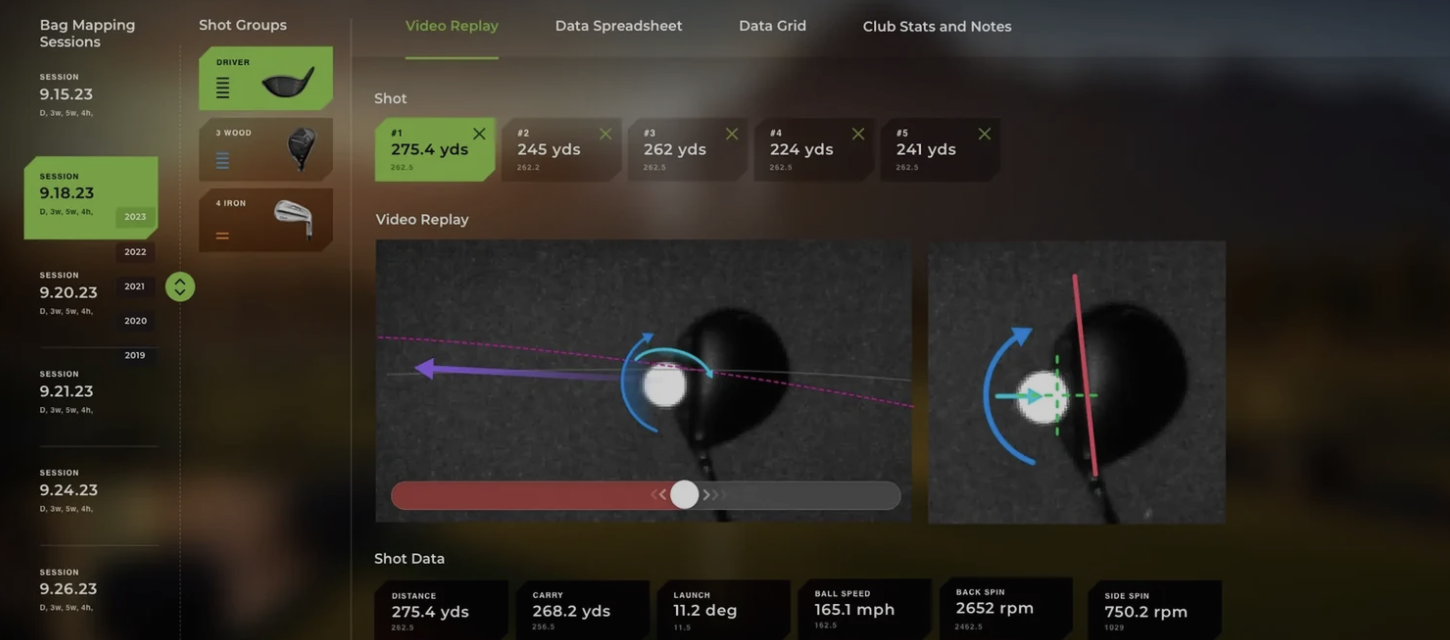Click the Ball Speed 165.1 mph tile
This screenshot has width=1450, height=640.
(x=865, y=609)
